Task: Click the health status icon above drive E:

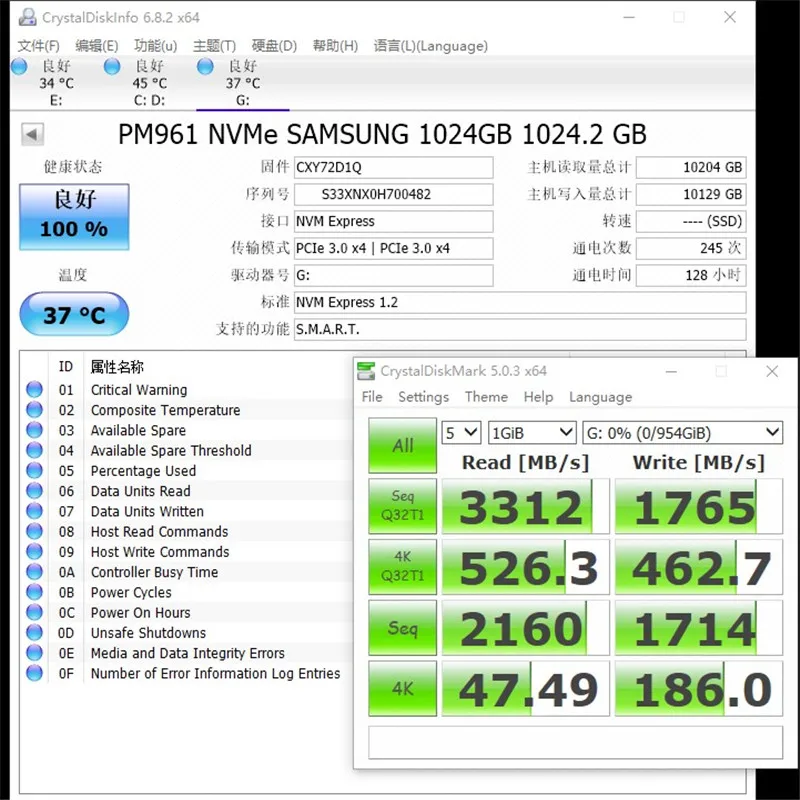Action: 18,65
